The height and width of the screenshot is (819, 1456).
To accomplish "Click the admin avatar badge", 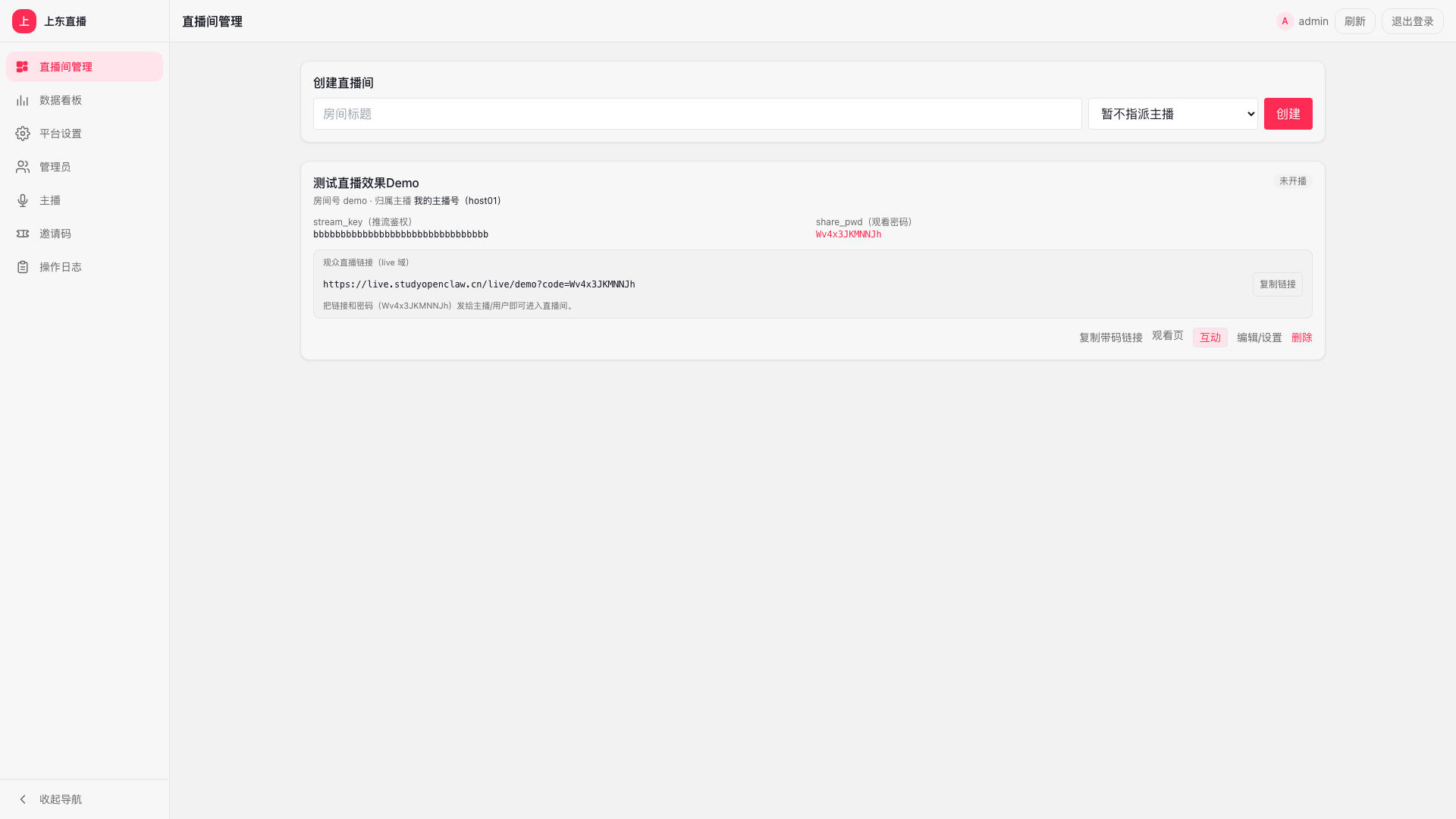I will coord(1285,21).
